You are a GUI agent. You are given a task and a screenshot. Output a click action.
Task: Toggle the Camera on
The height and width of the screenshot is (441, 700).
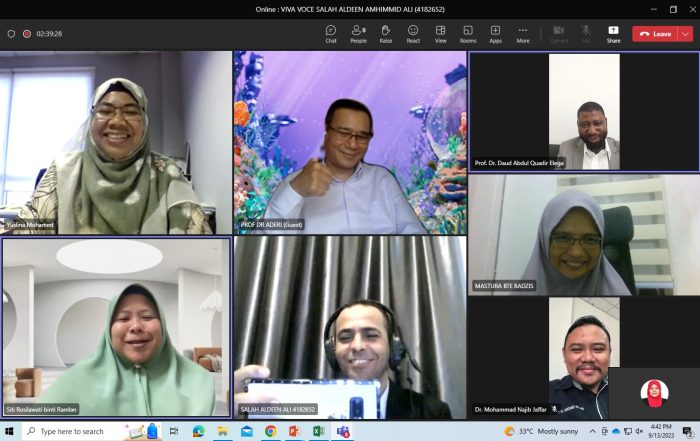point(559,33)
